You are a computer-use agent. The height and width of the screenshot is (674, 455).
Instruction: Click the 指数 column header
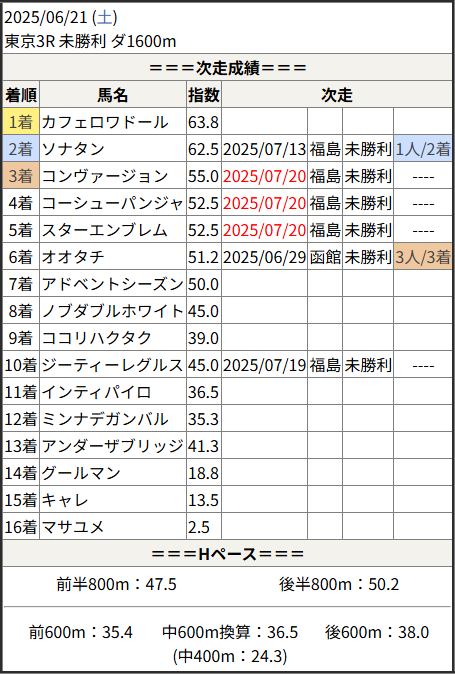204,95
